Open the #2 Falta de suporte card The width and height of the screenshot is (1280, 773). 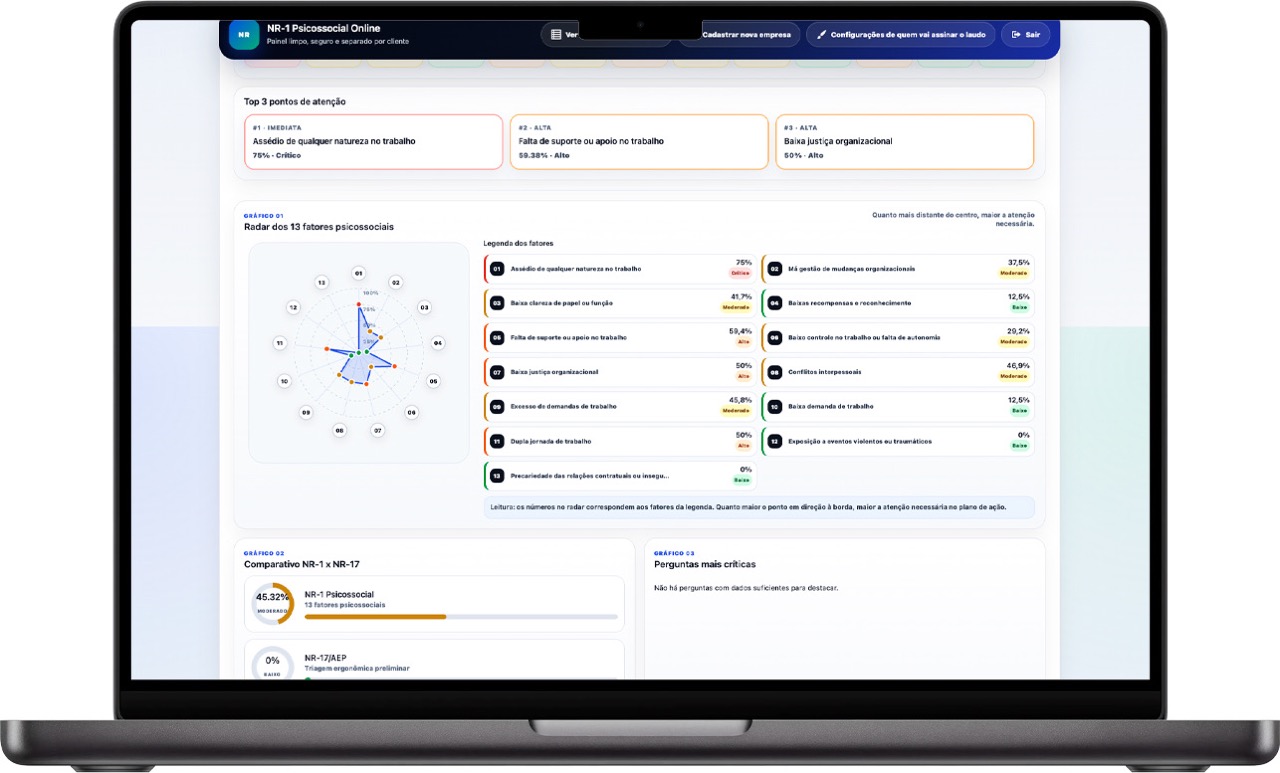click(x=639, y=142)
